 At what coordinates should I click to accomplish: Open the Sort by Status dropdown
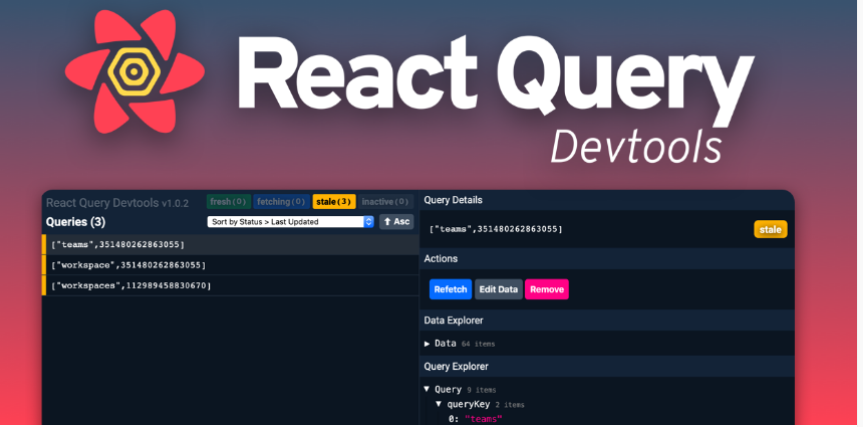pyautogui.click(x=290, y=222)
